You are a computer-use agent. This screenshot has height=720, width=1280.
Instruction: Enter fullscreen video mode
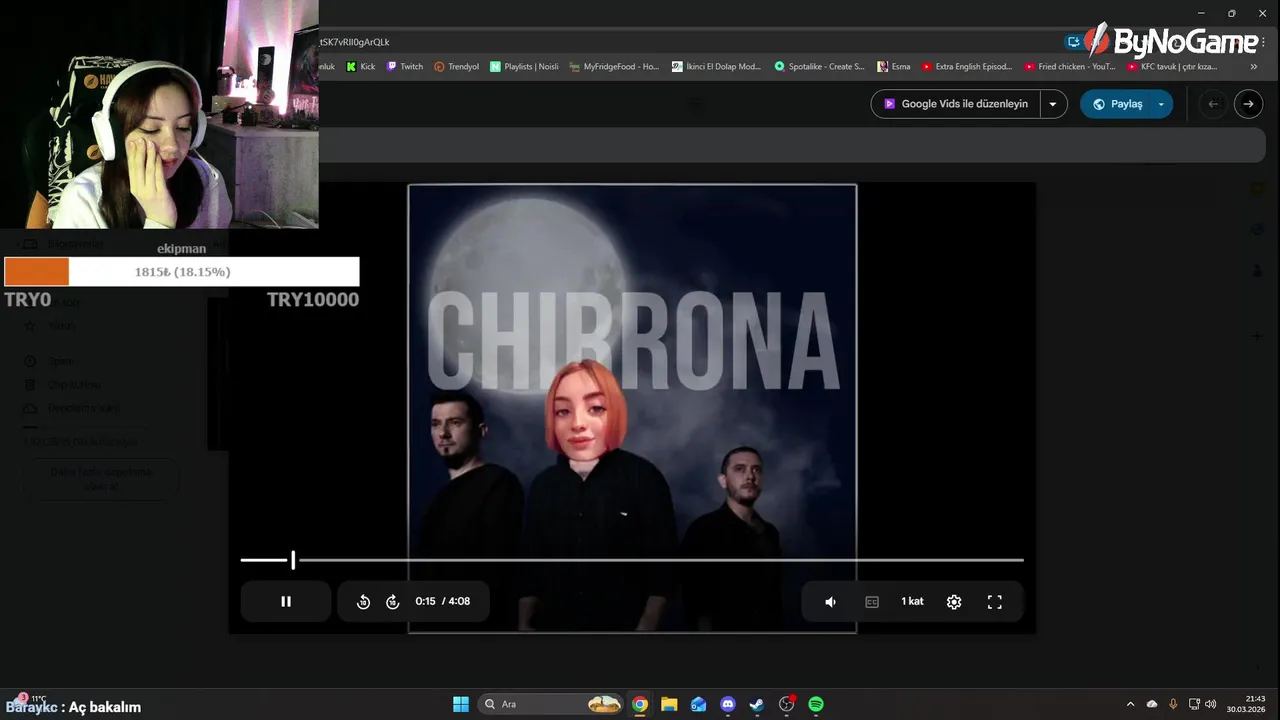[995, 602]
